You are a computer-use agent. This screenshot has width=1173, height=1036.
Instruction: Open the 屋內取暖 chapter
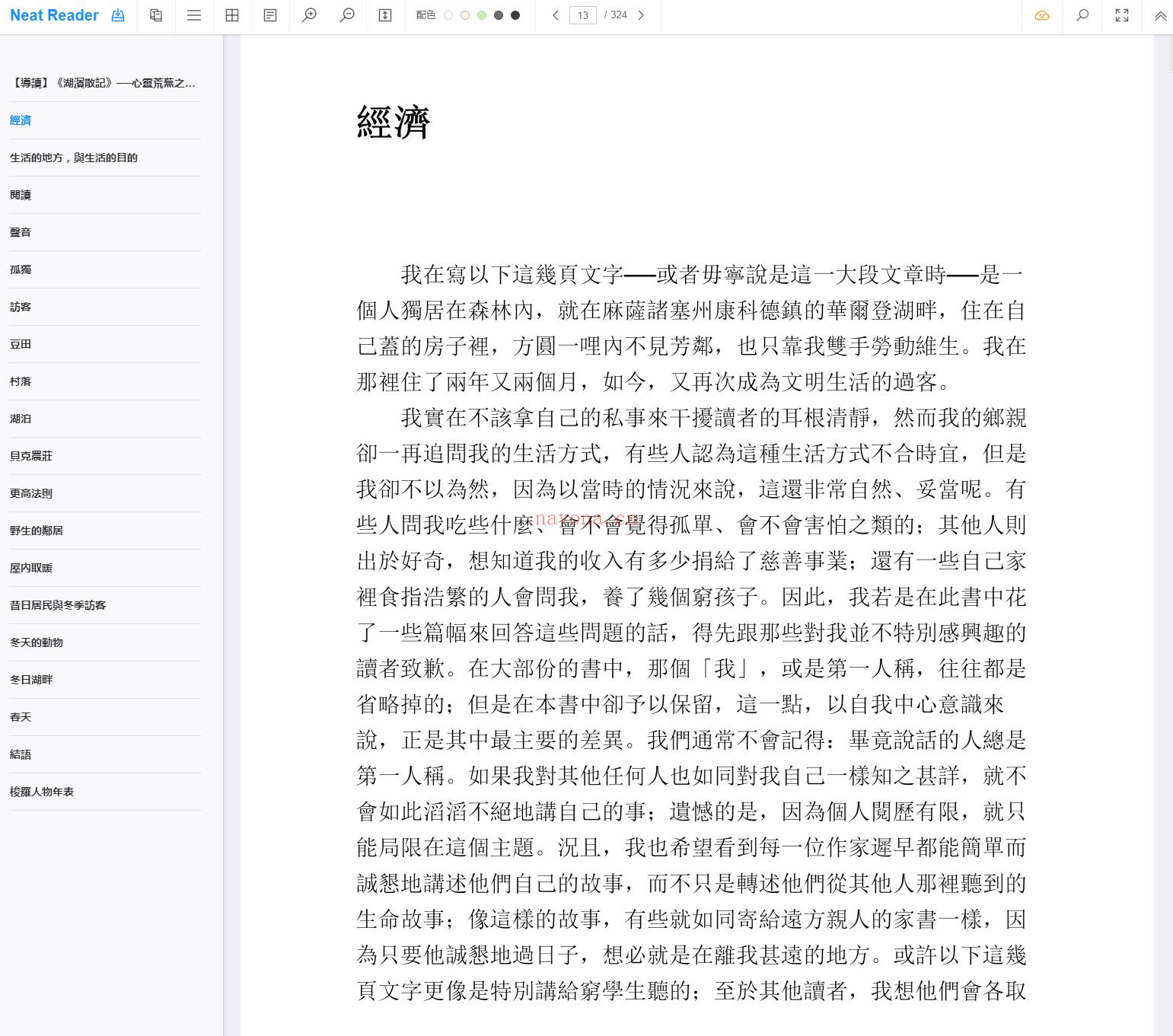coord(105,568)
